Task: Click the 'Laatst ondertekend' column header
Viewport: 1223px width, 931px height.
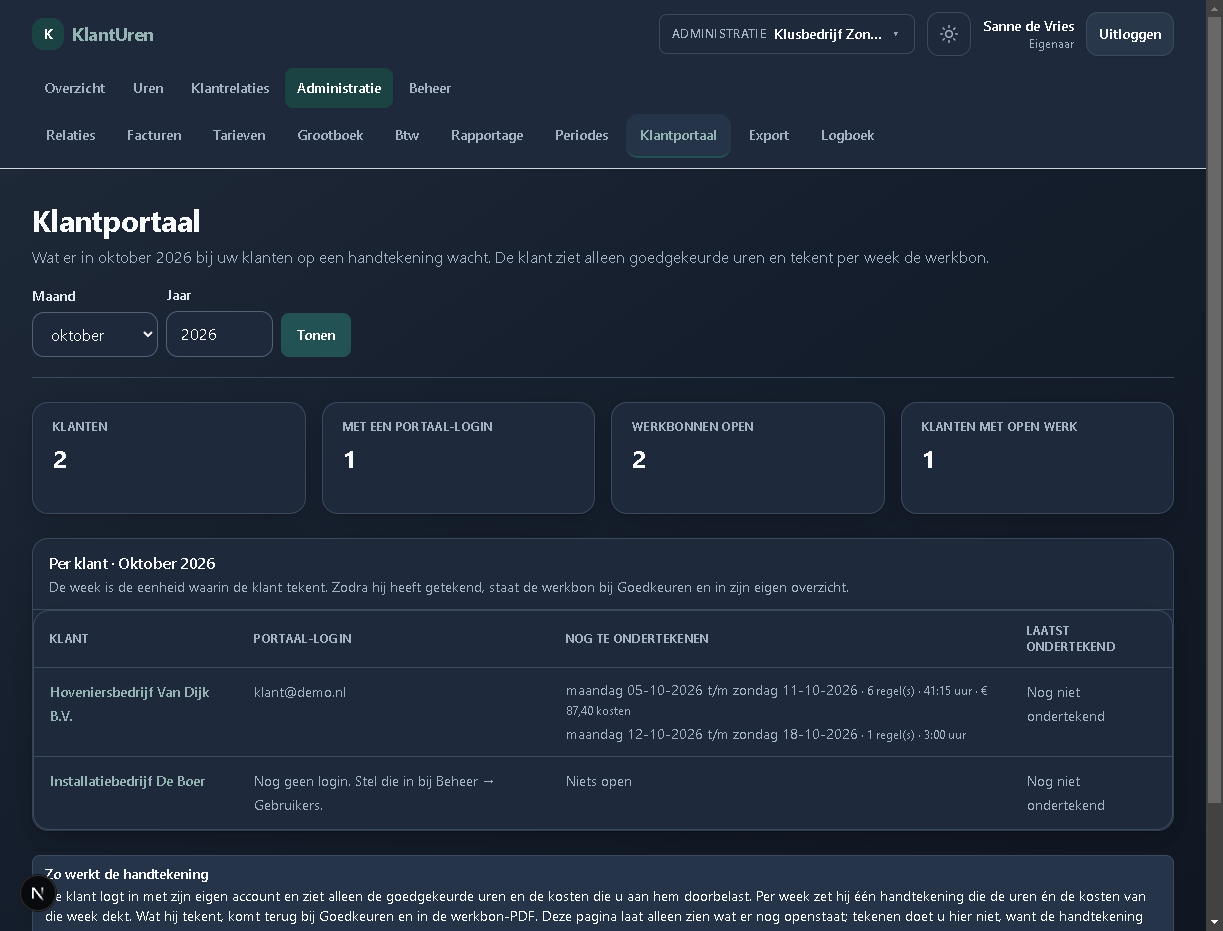Action: (1070, 638)
